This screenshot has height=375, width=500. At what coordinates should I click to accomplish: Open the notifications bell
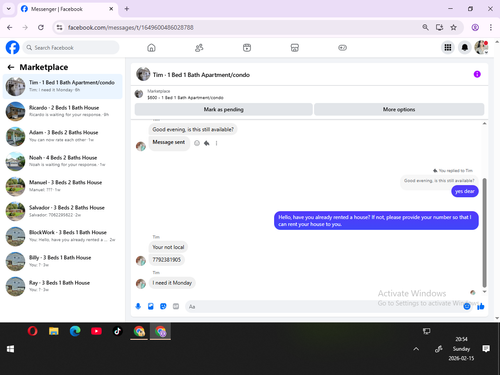click(x=465, y=48)
